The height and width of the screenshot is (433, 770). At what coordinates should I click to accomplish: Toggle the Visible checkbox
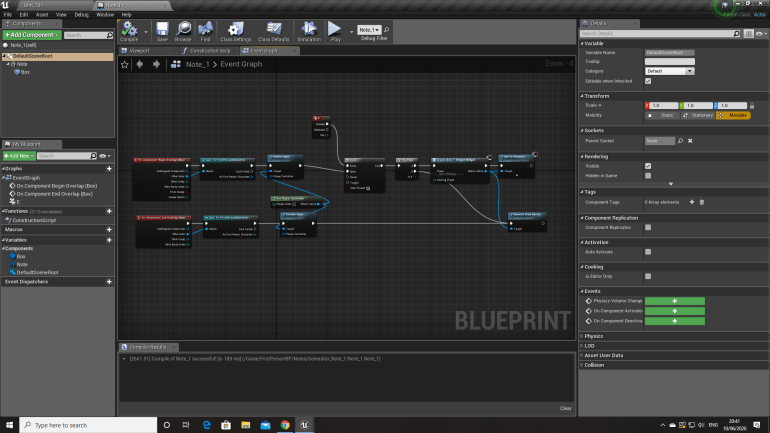(x=648, y=166)
